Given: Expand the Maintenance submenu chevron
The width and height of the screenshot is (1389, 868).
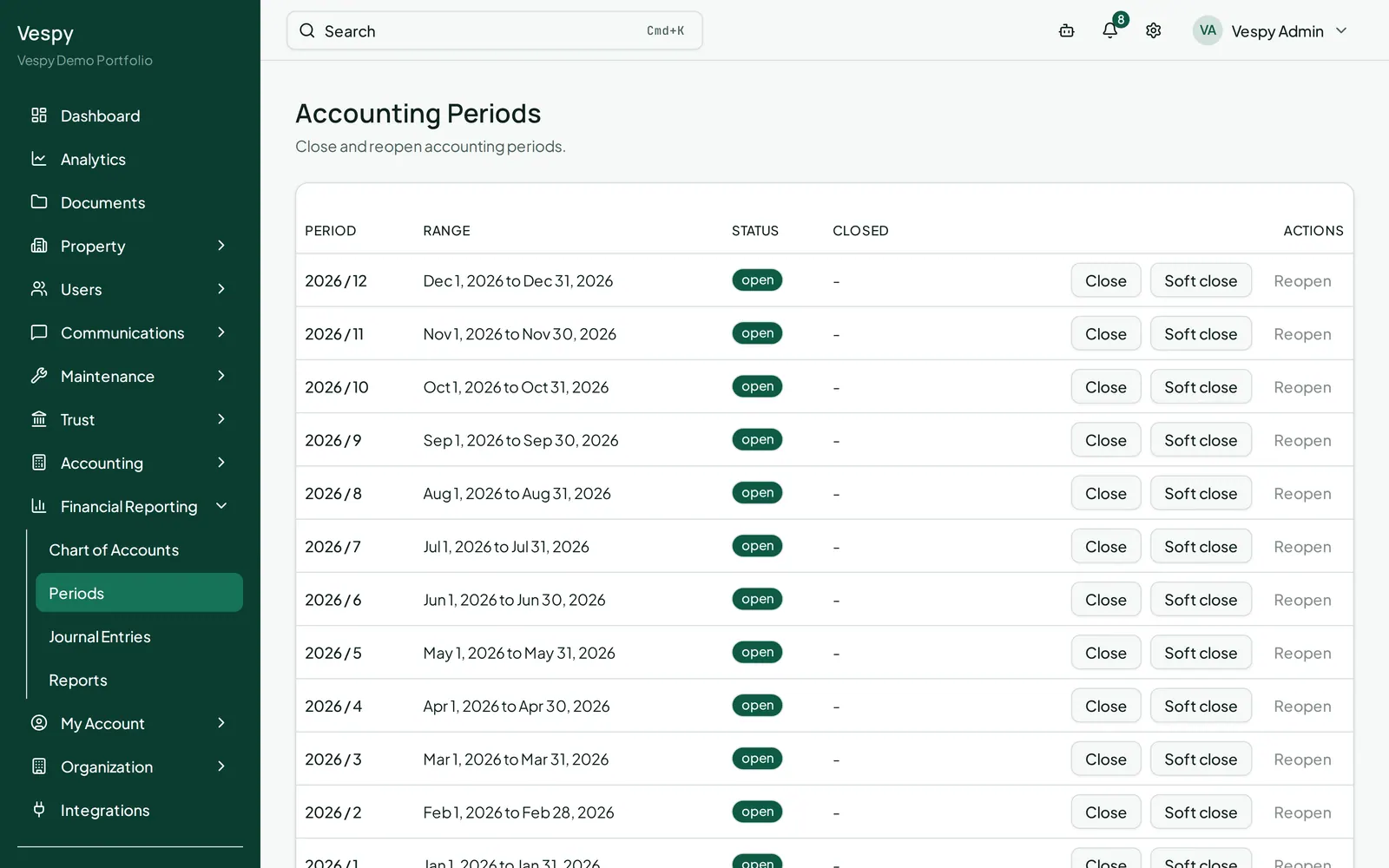Looking at the screenshot, I should click(221, 376).
